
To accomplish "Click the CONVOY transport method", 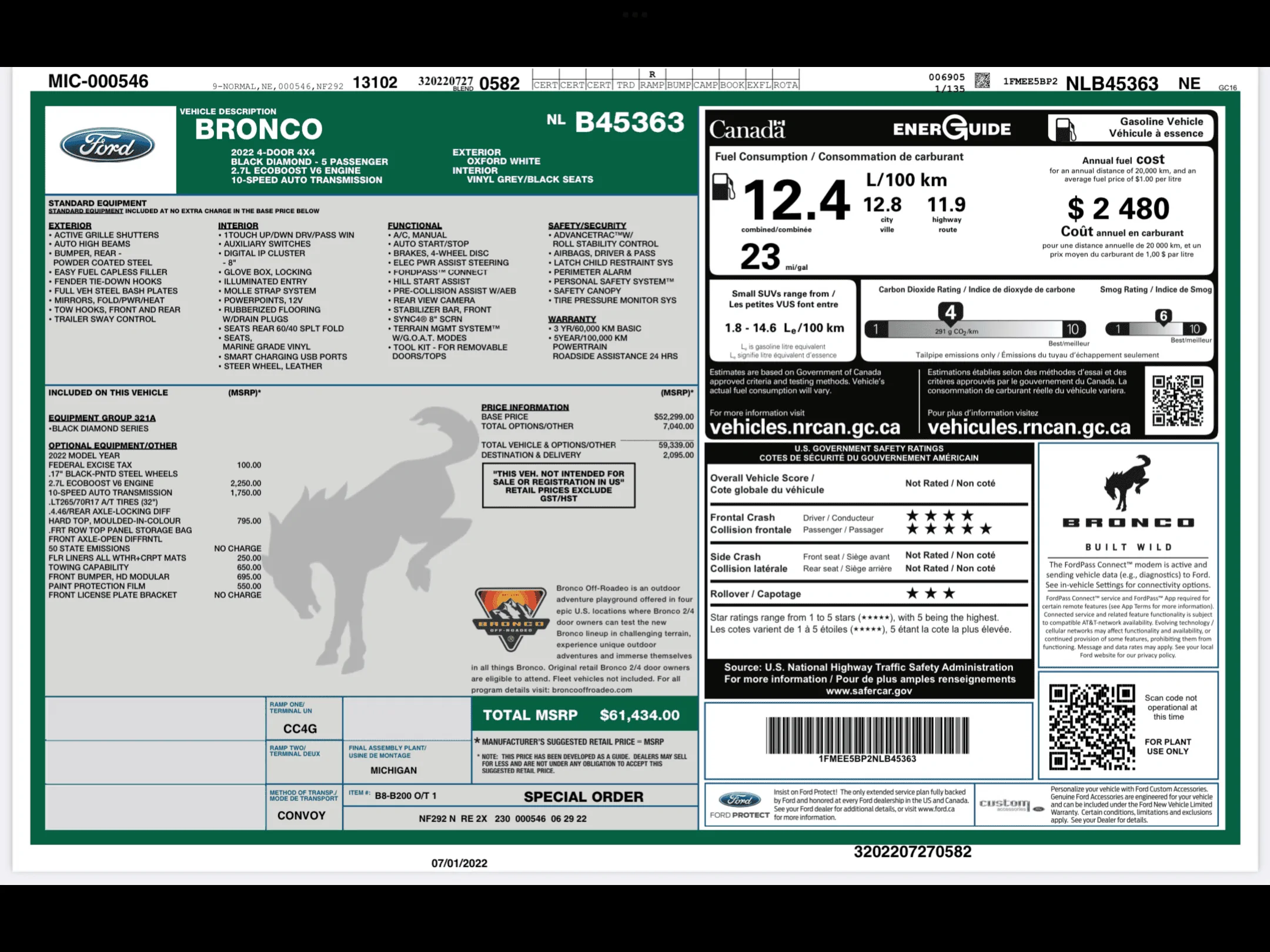I will [x=301, y=816].
